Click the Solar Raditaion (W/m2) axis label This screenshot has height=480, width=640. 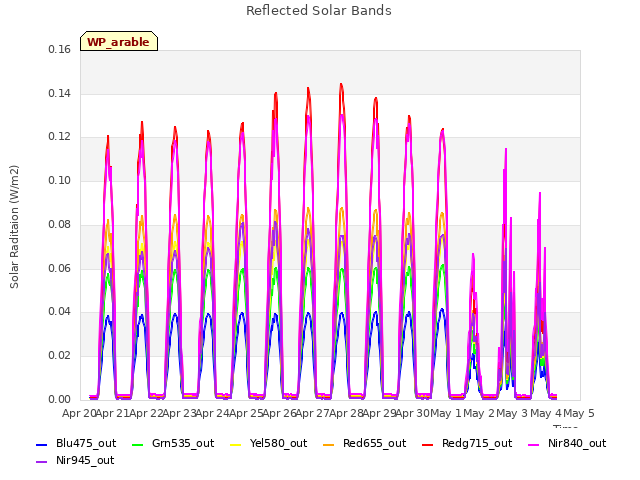coord(14,227)
